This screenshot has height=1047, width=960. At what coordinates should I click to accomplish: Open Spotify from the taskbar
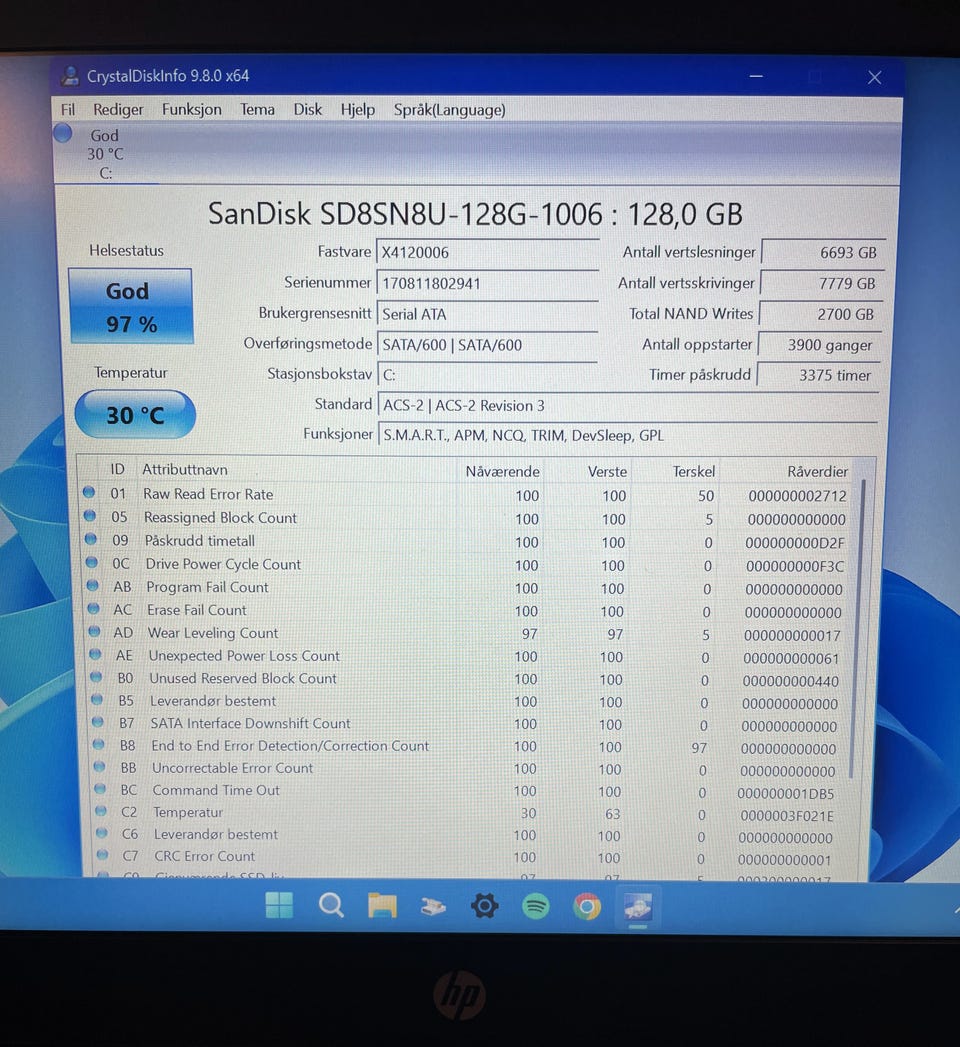535,907
